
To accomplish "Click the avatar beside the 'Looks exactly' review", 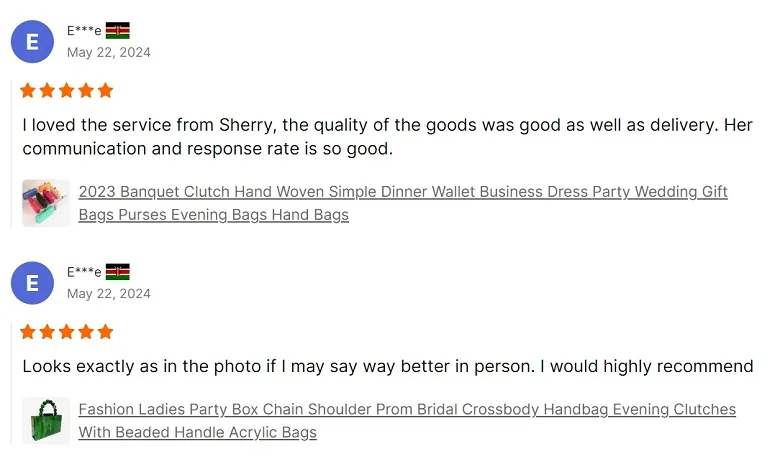I will 32,283.
